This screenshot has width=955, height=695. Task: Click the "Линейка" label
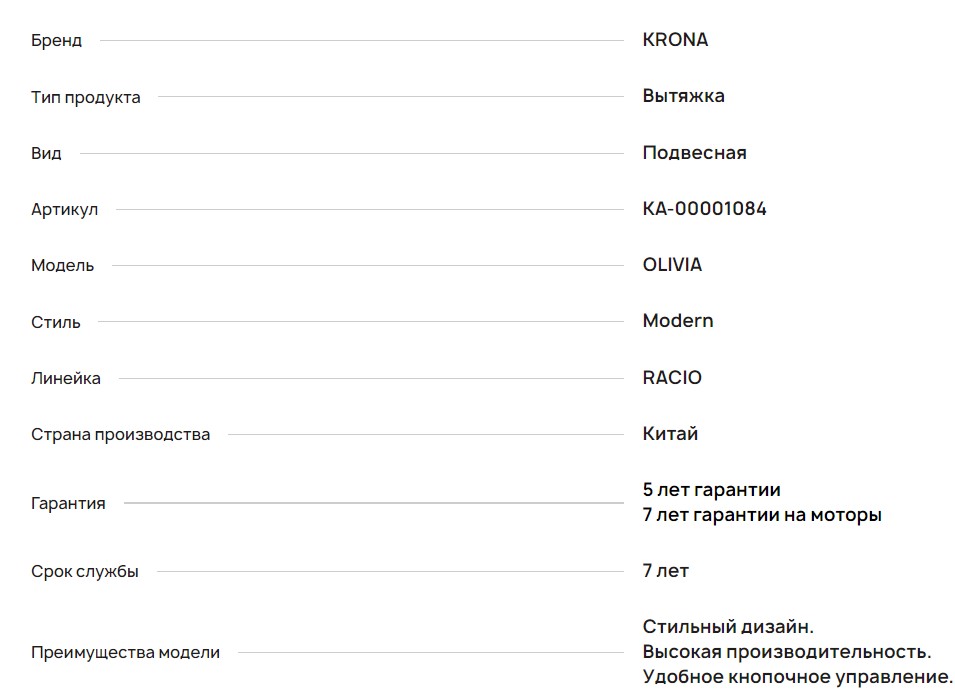65,378
